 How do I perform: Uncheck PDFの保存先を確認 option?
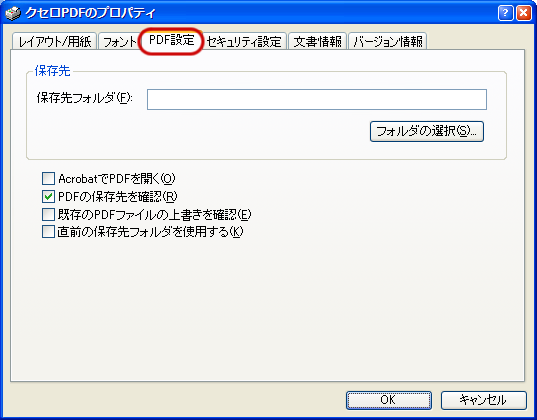tap(48, 197)
